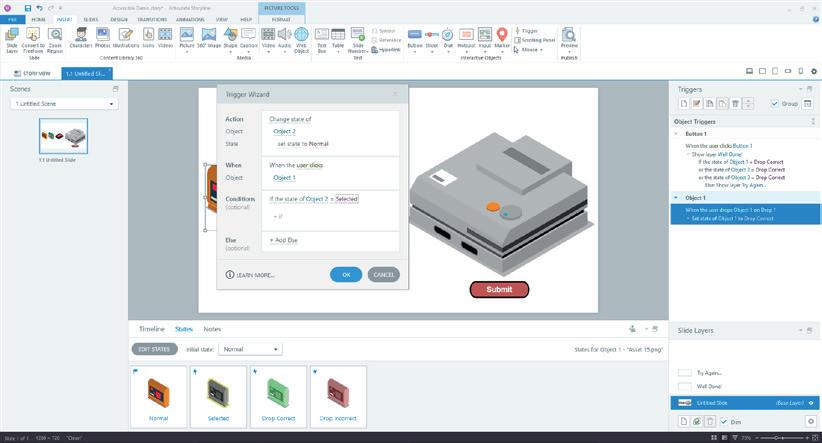The image size is (822, 443).
Task: Click Convert to Freeform icon
Action: pyautogui.click(x=33, y=40)
